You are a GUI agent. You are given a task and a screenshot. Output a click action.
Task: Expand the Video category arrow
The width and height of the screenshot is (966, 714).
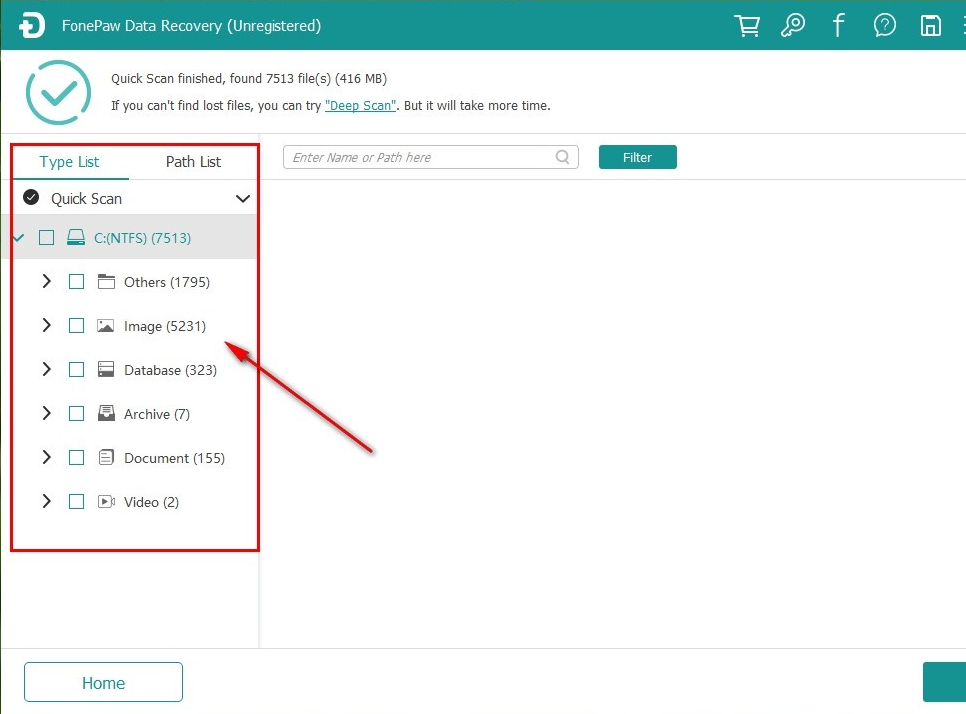point(46,501)
